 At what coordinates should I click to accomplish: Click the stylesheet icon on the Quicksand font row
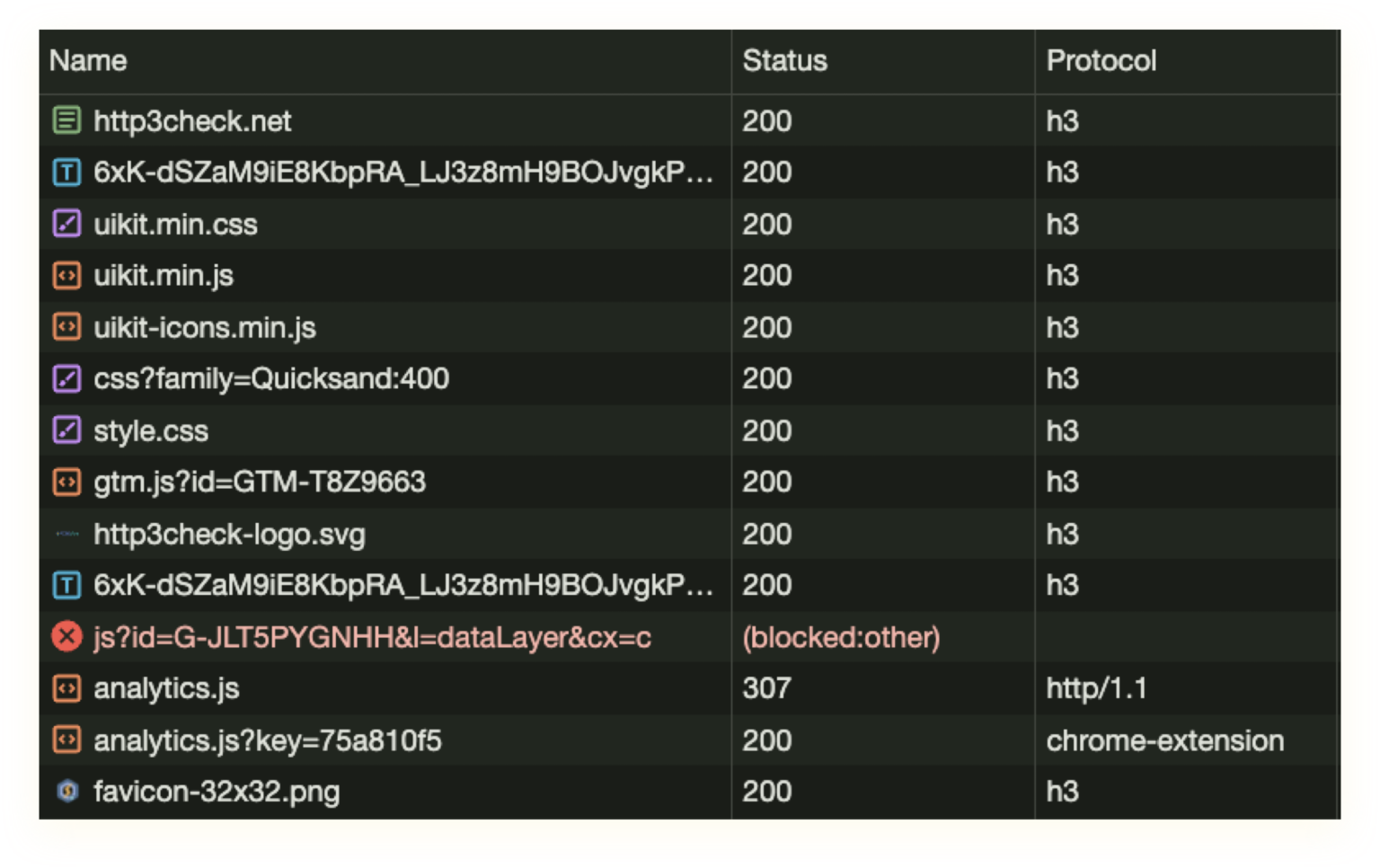(67, 378)
